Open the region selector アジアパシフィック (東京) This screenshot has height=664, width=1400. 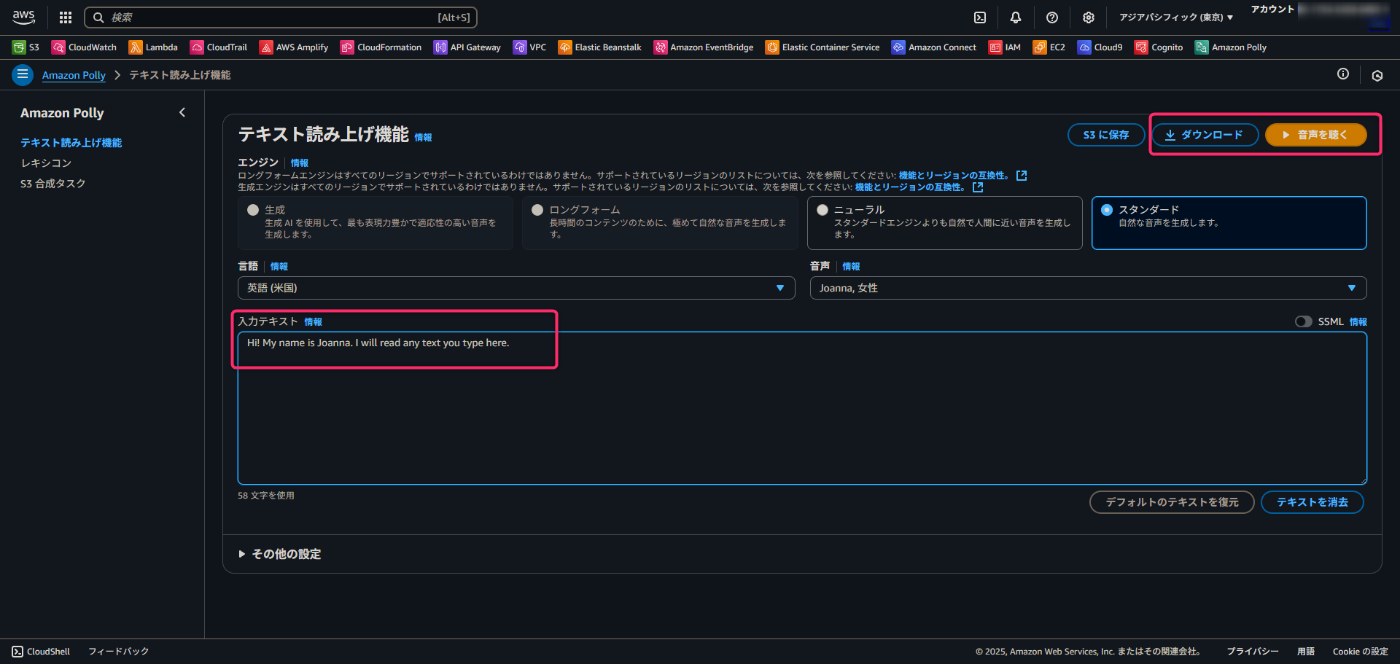point(1176,17)
